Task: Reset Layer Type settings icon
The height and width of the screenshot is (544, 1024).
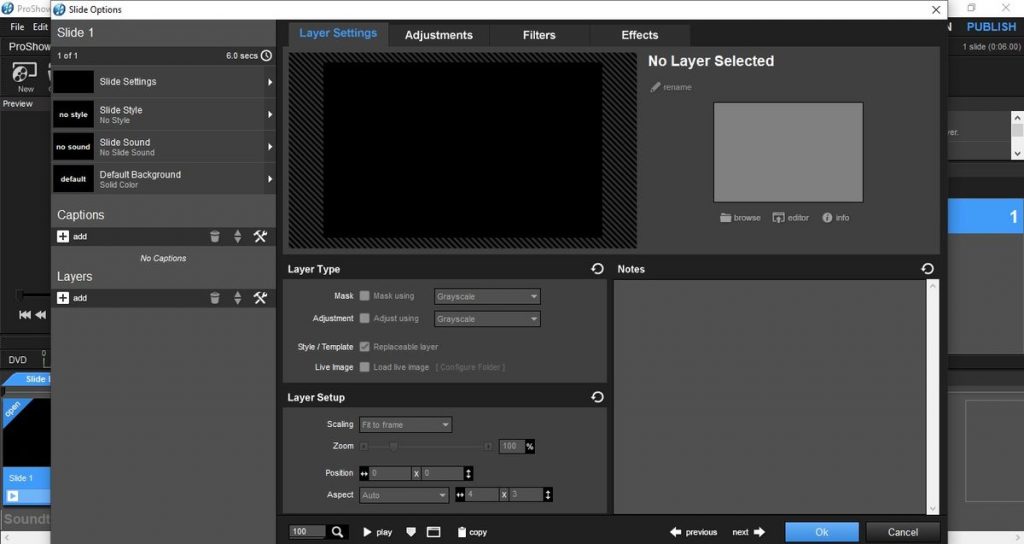Action: click(x=597, y=268)
